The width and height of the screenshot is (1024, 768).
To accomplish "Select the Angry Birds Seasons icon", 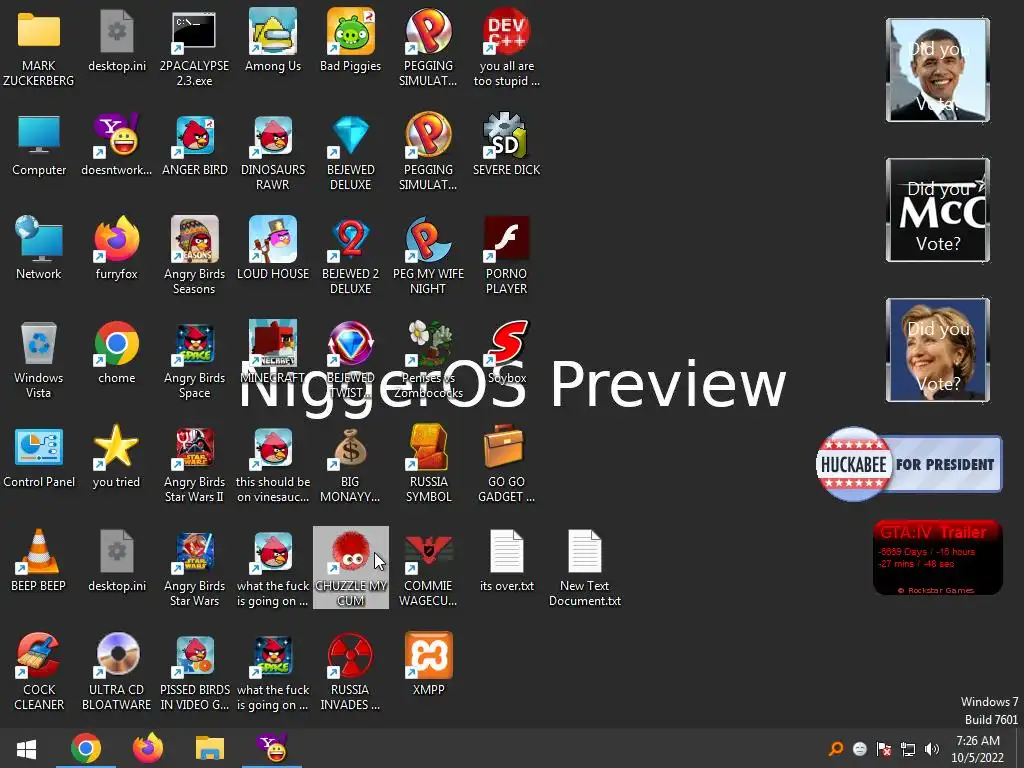I will (x=195, y=238).
